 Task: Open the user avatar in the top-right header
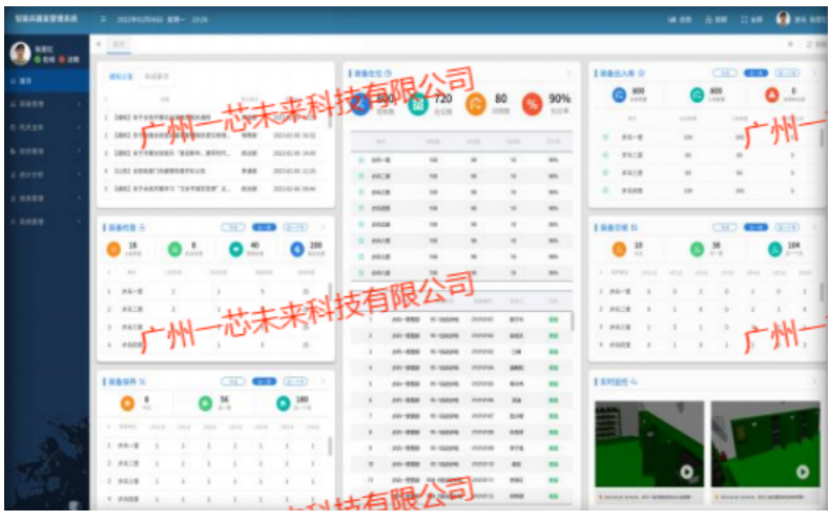783,19
